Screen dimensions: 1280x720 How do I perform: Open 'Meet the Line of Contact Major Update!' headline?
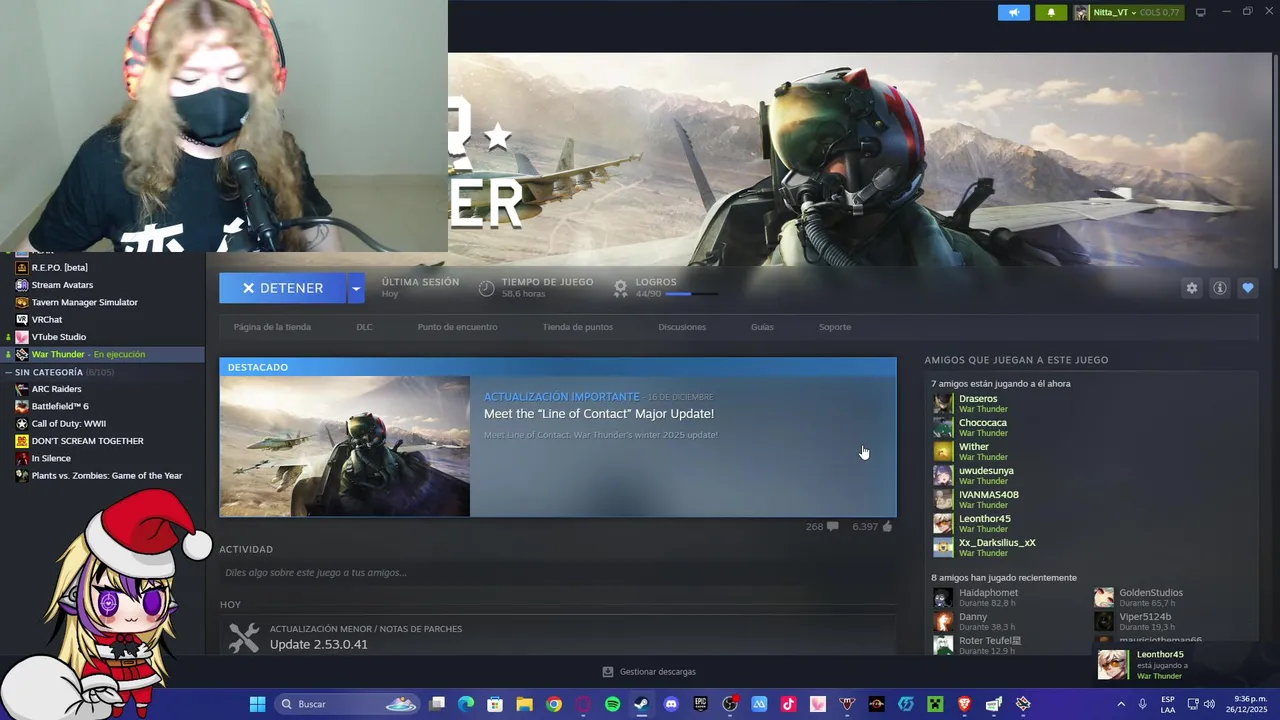click(599, 414)
